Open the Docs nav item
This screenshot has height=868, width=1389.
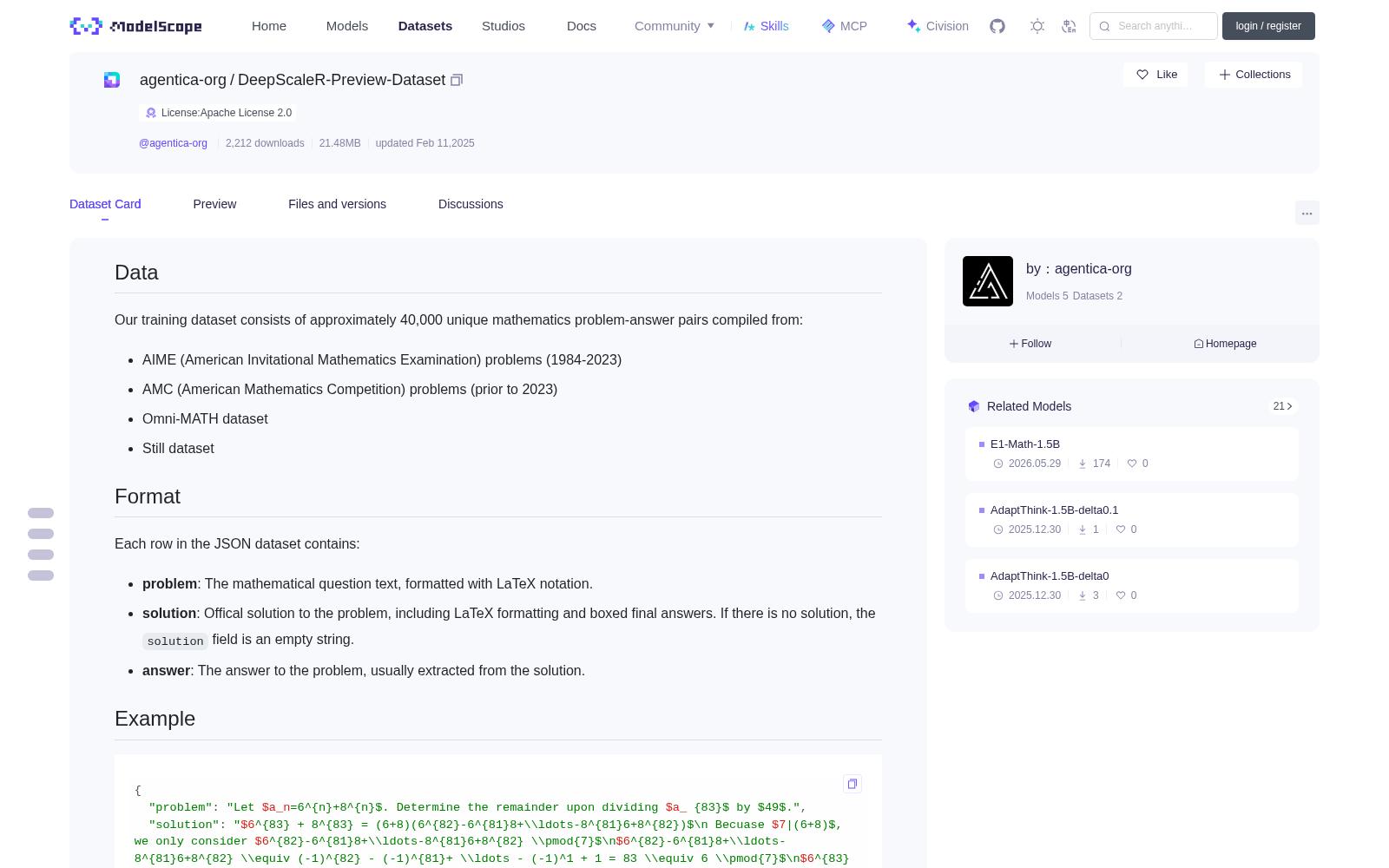(x=582, y=26)
